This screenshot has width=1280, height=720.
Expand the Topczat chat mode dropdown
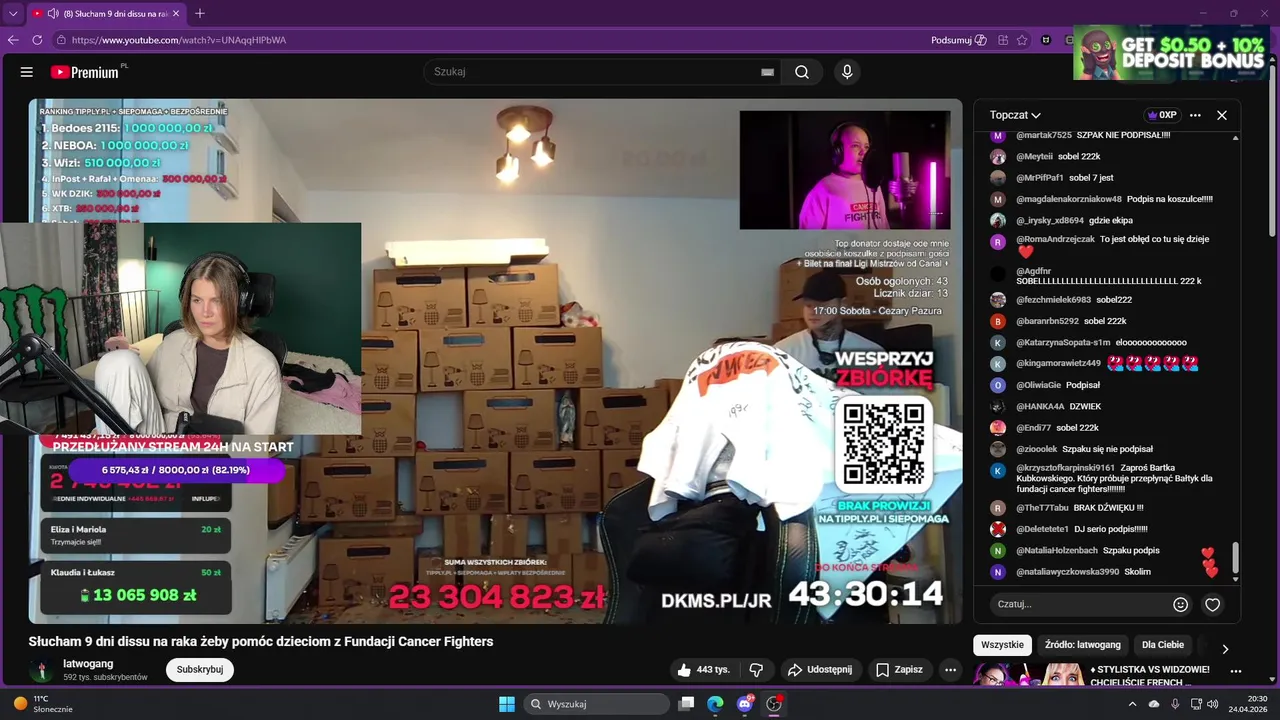pos(1015,115)
